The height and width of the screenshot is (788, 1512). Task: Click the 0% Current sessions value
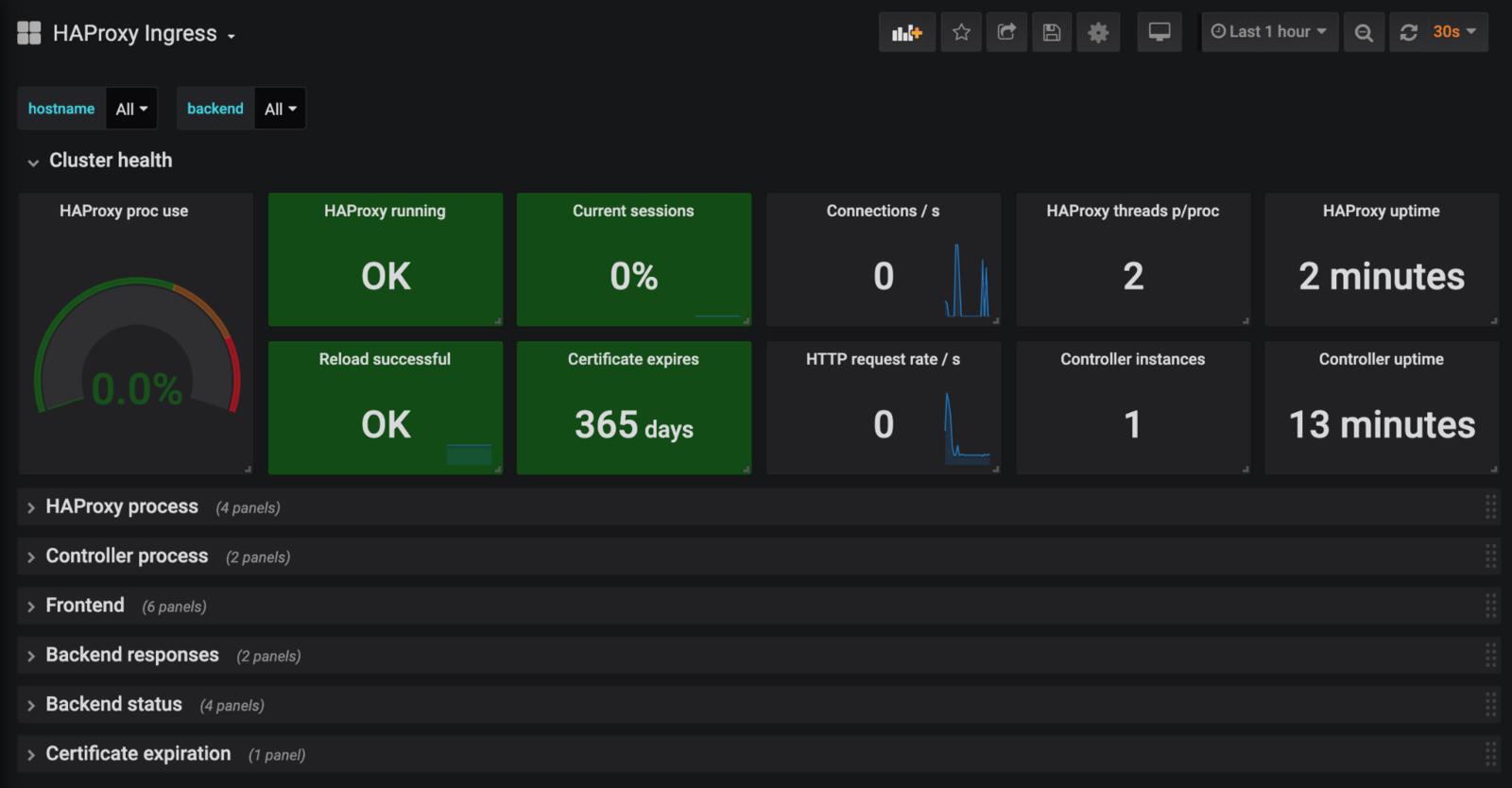pos(633,277)
